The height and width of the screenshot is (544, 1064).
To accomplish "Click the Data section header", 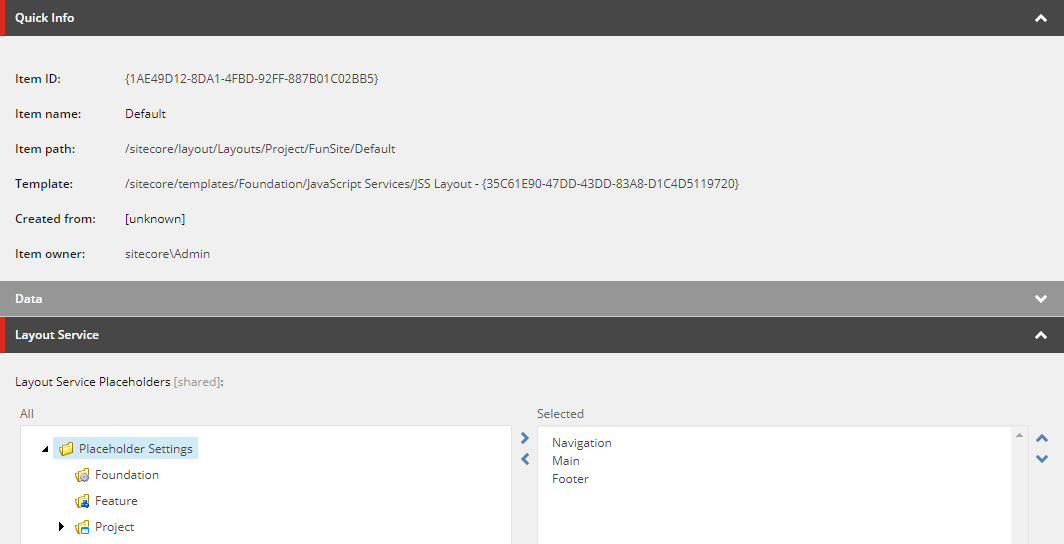I will (x=532, y=298).
